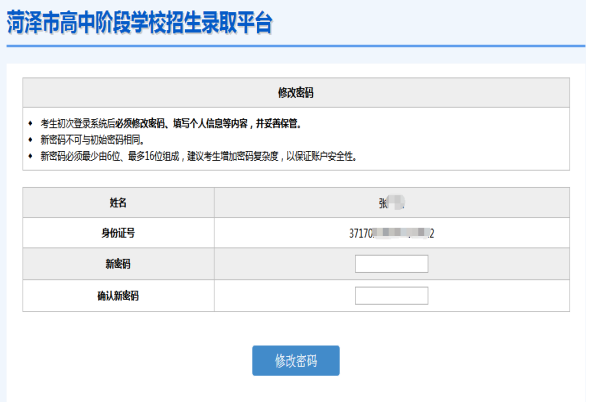
Task: Click the 新密码 label cell
Action: 119,264
